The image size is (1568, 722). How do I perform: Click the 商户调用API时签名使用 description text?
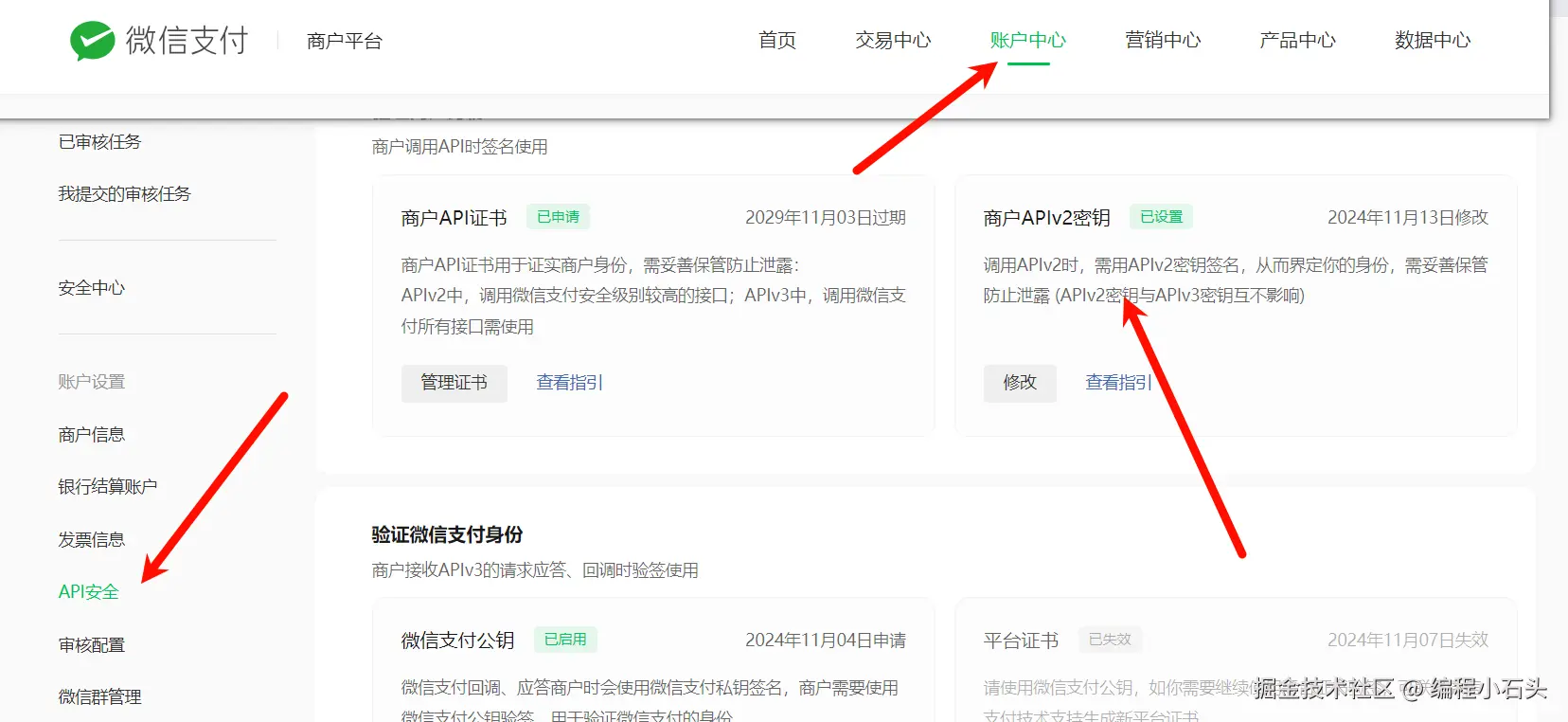click(x=459, y=147)
